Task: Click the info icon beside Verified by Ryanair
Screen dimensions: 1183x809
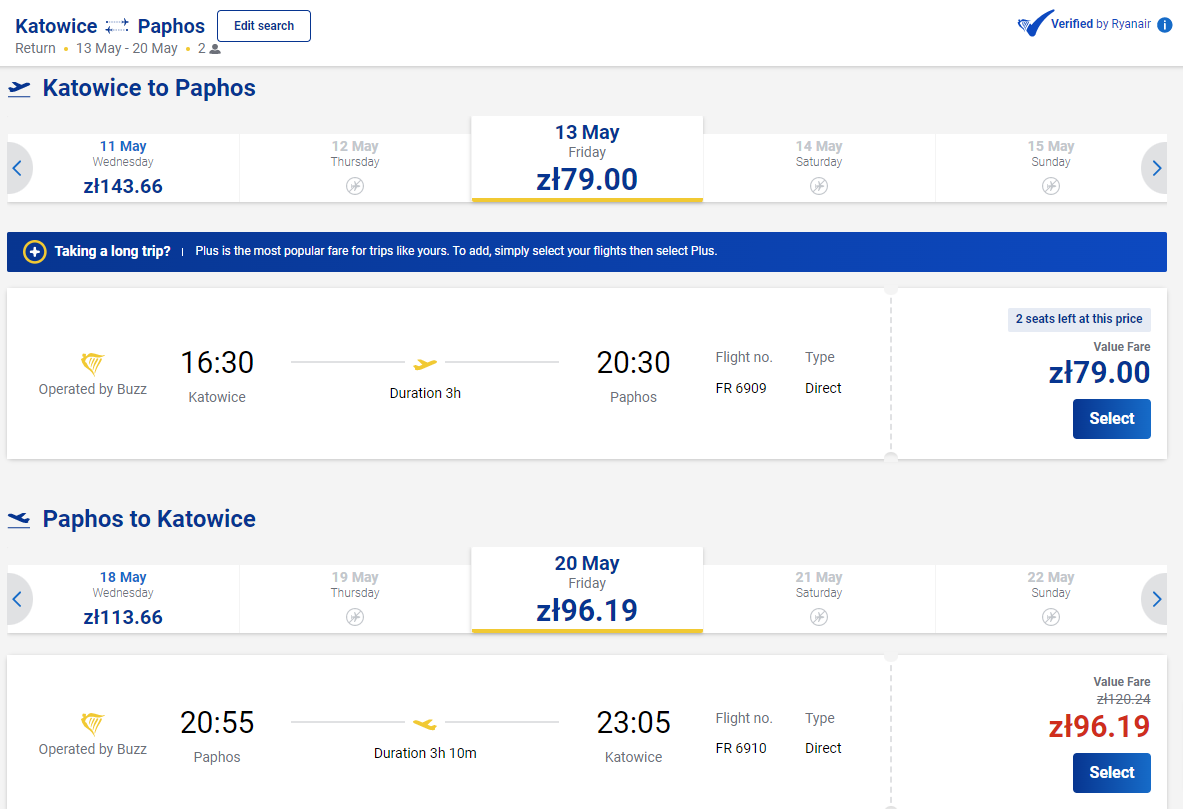Action: (1165, 25)
